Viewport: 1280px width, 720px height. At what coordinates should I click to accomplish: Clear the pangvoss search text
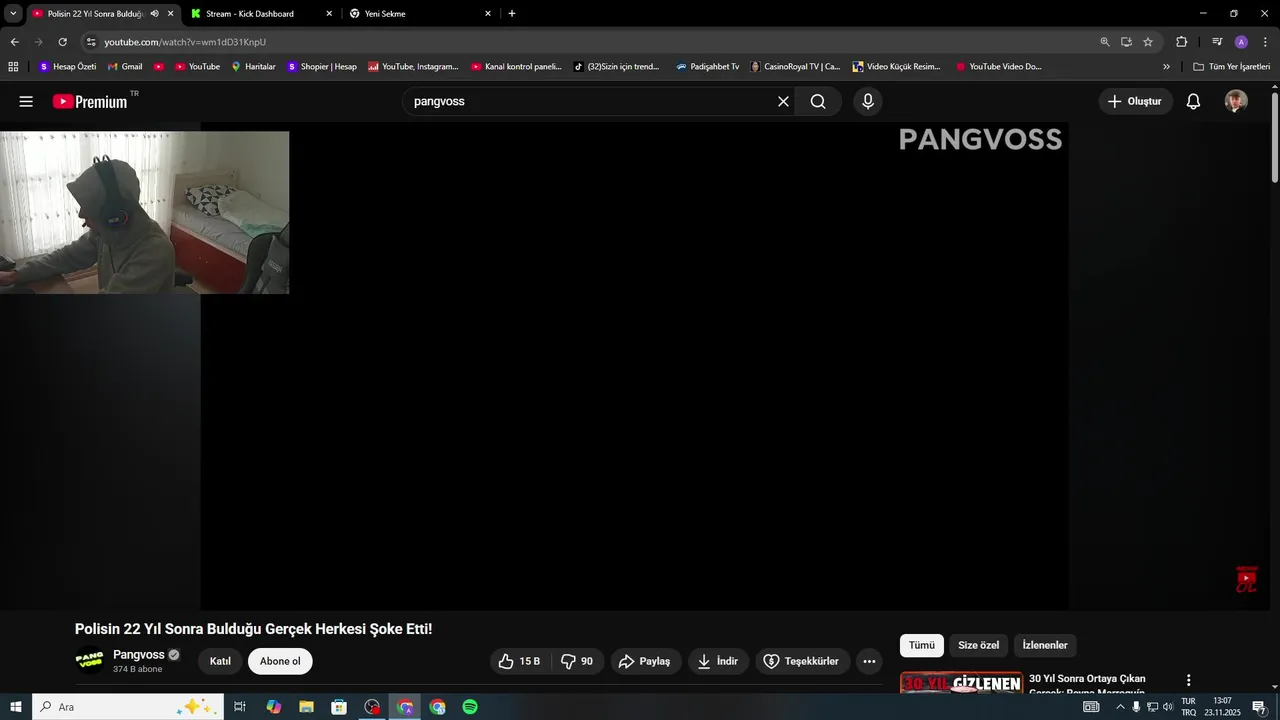(x=783, y=101)
